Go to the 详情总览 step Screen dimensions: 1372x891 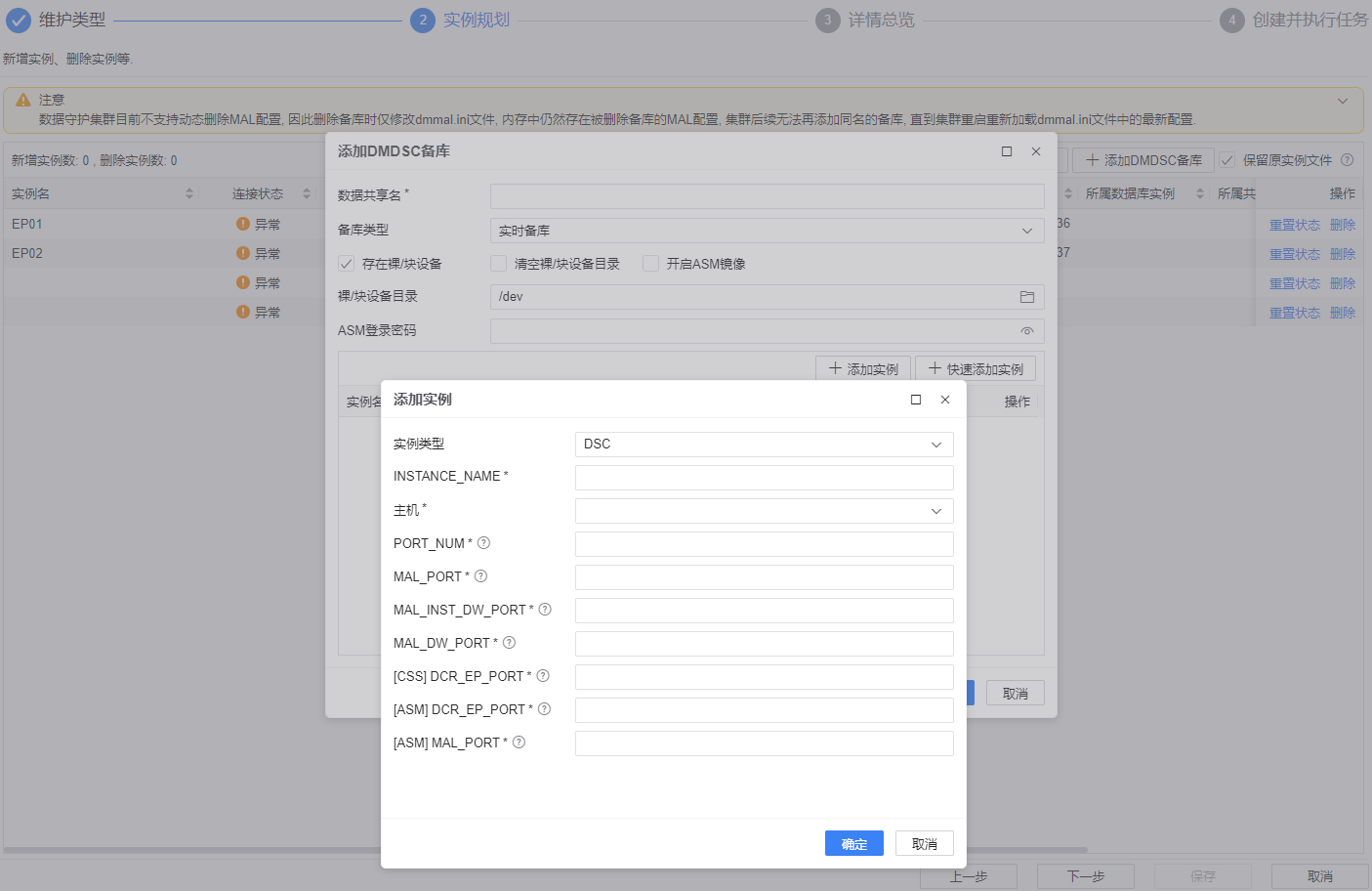pos(882,20)
